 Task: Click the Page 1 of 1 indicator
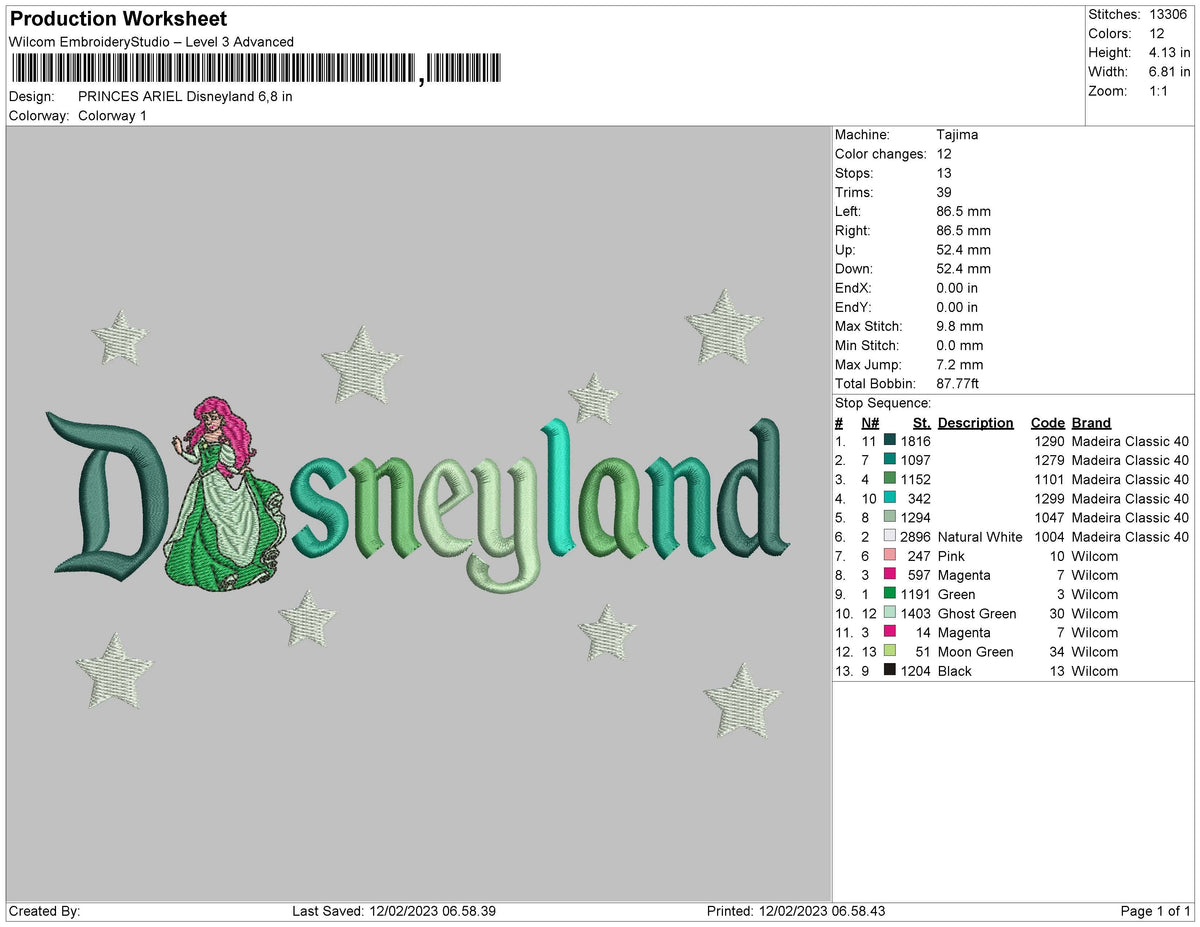[1156, 911]
